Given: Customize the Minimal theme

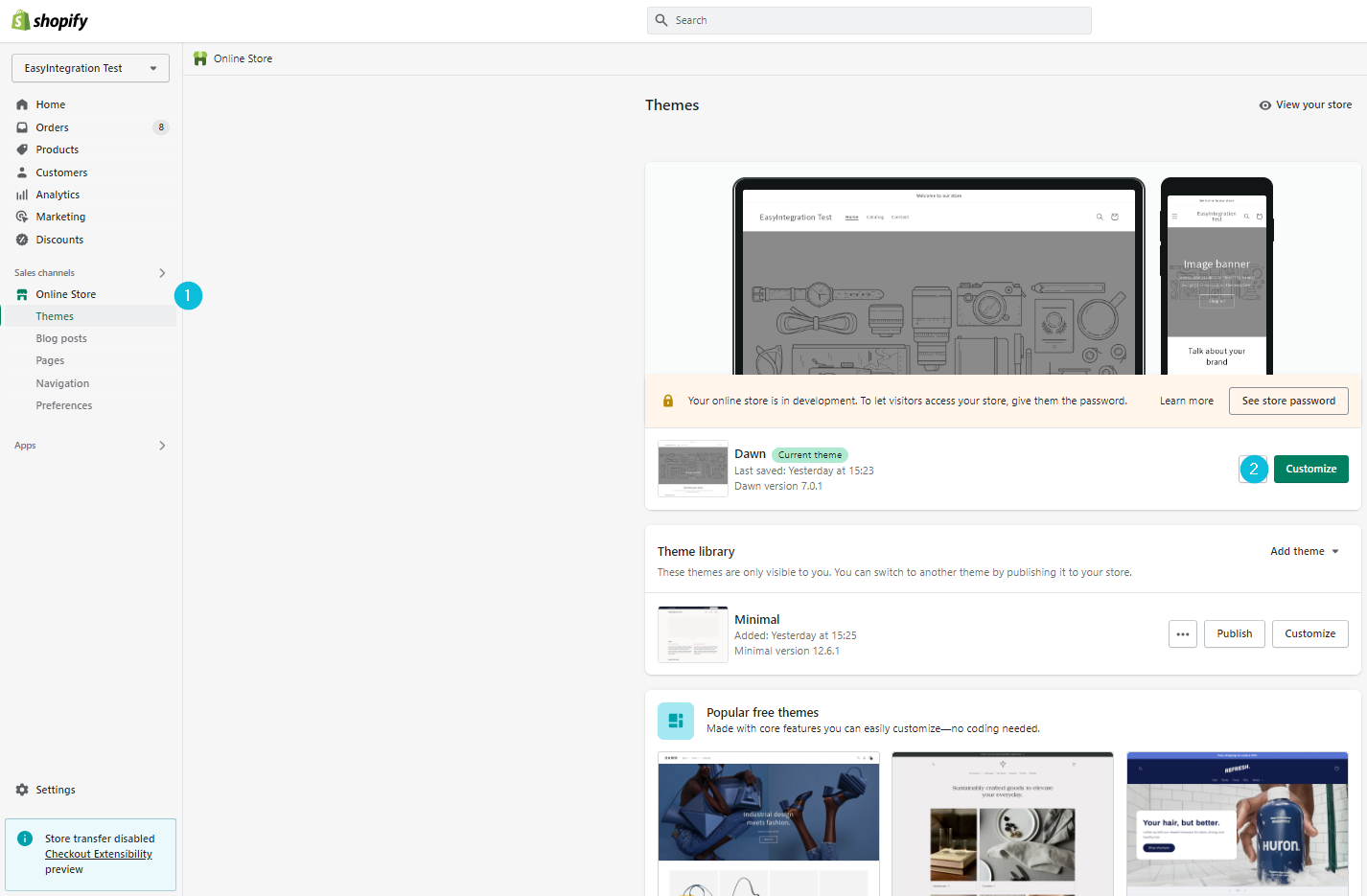Looking at the screenshot, I should point(1309,634).
